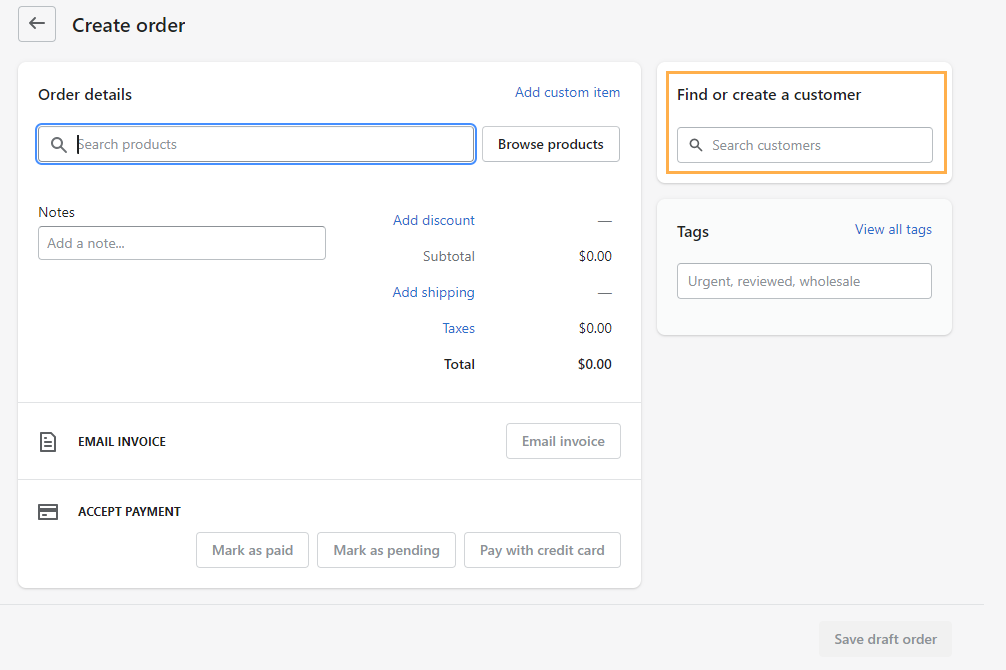The image size is (1006, 670).
Task: Click the accept payment card icon
Action: pos(48,512)
